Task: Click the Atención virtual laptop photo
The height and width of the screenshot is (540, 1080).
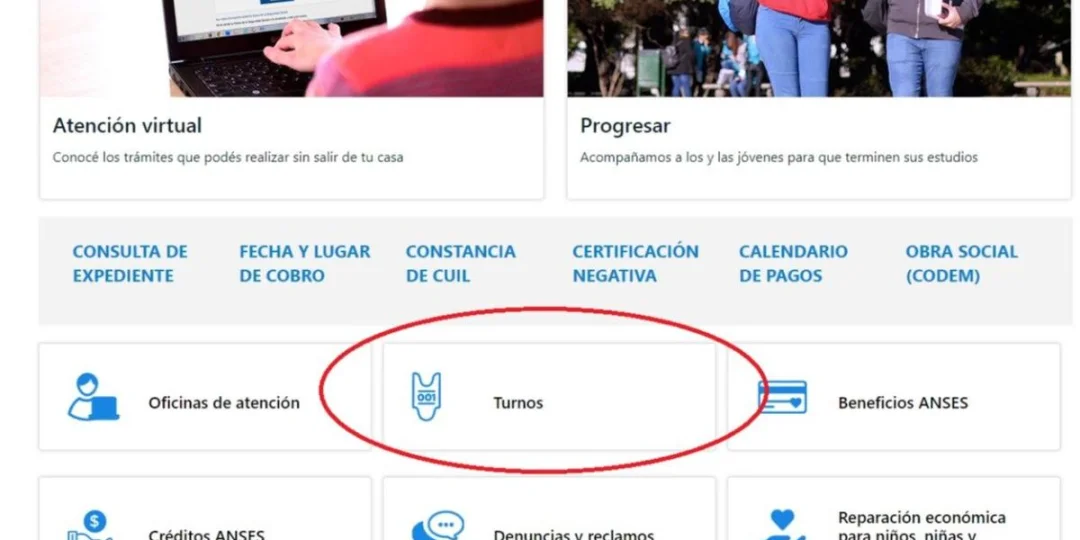Action: (291, 48)
